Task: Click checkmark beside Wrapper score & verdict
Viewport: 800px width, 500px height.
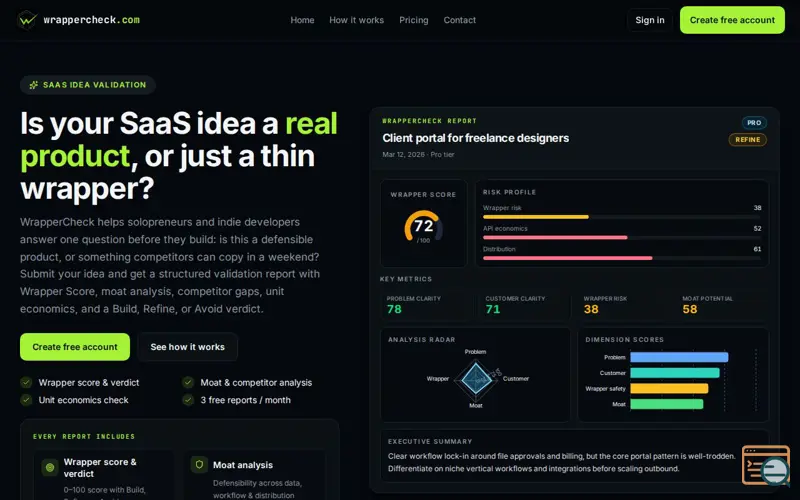Action: (x=26, y=382)
